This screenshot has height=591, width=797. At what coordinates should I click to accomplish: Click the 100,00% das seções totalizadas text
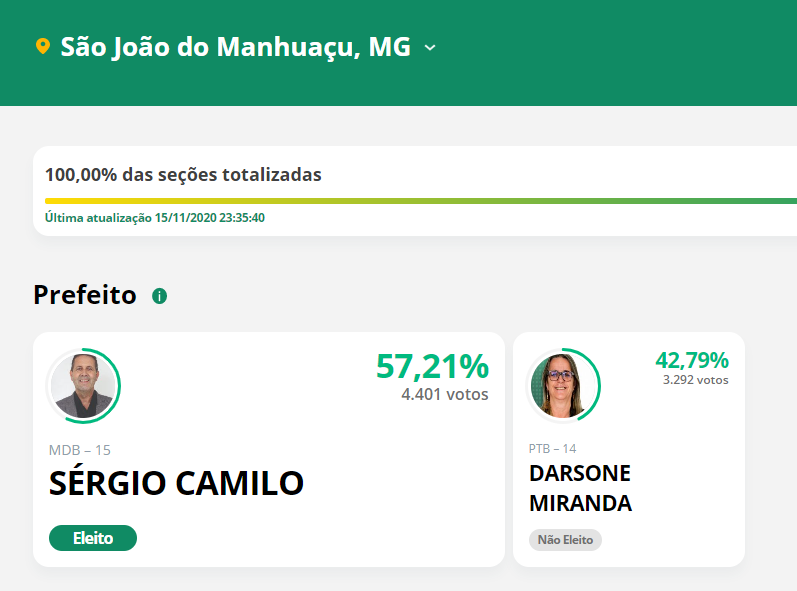click(183, 174)
